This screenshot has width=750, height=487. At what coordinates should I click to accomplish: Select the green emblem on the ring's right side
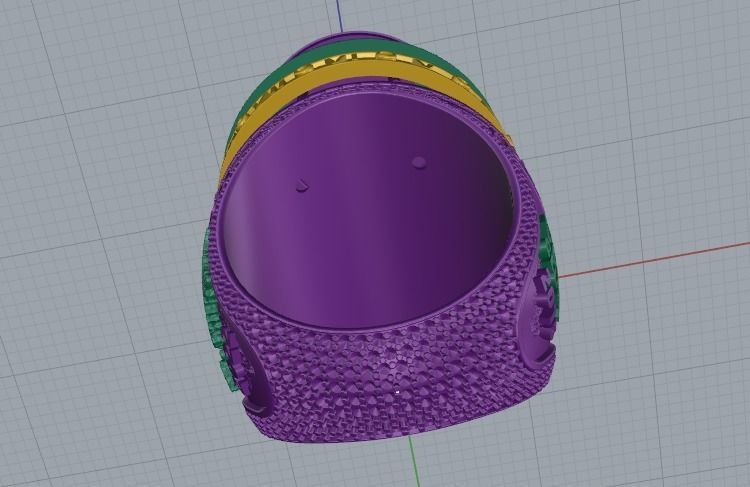(x=546, y=249)
